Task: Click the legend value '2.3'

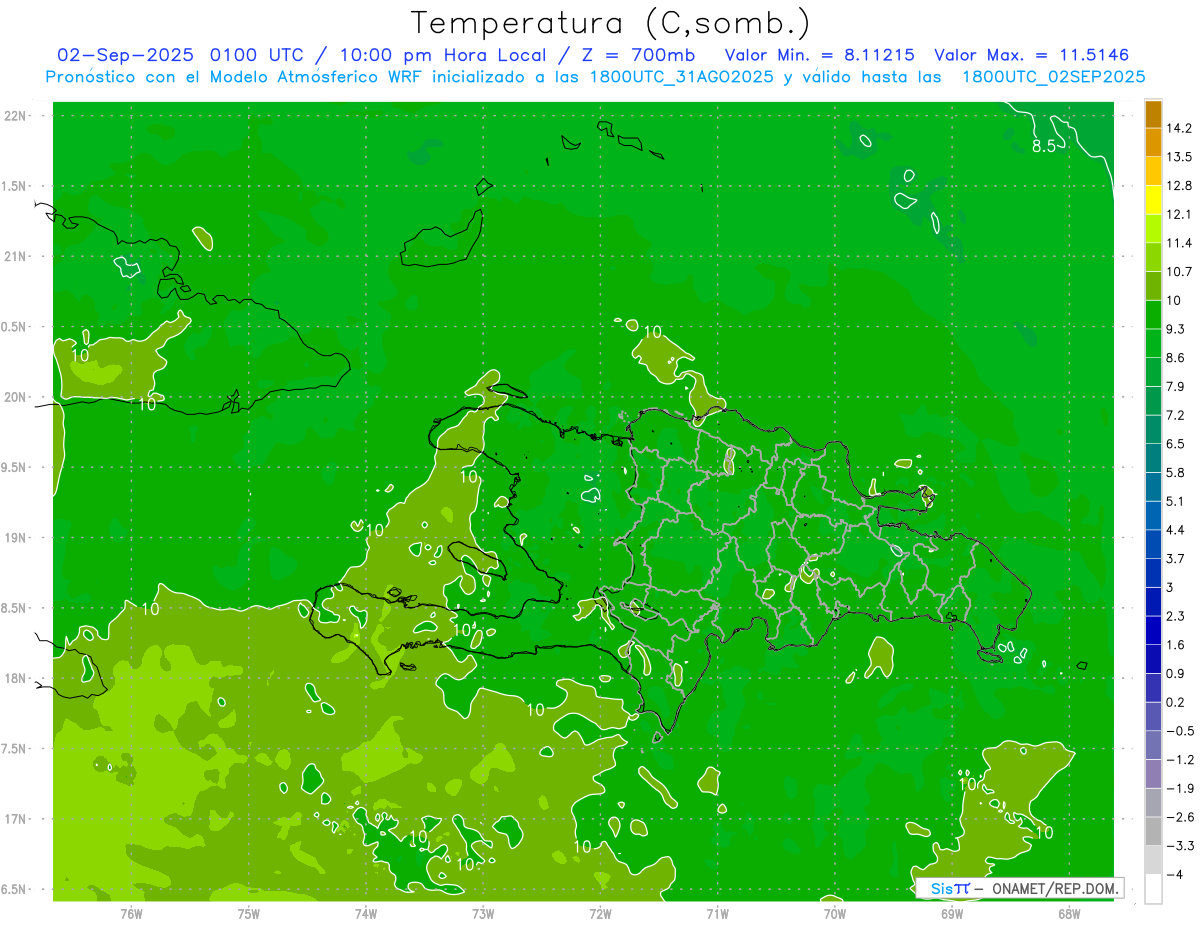Action: (x=1176, y=615)
